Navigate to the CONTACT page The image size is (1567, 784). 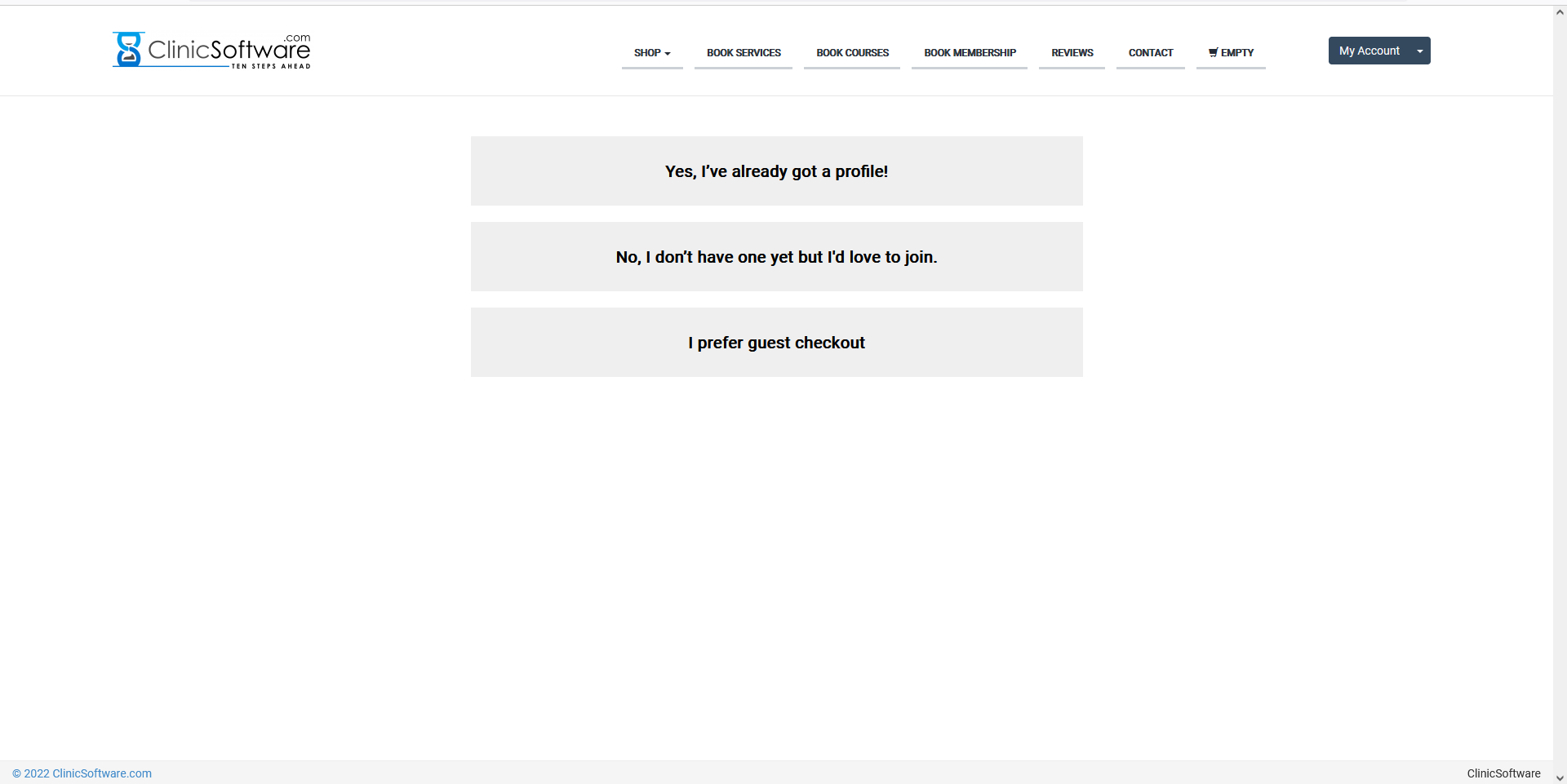(1150, 52)
